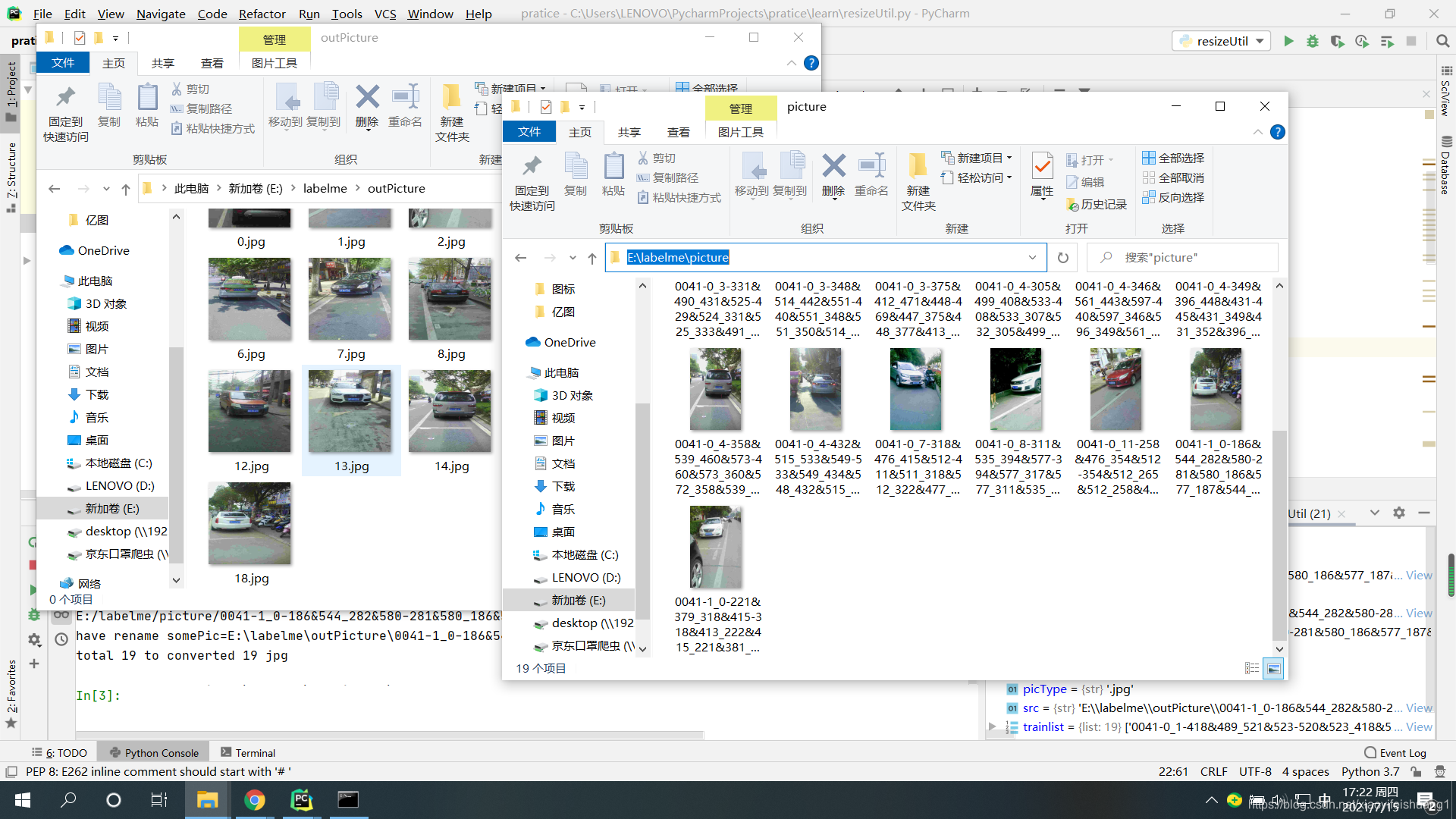Expand the address bar history dropdown
Image resolution: width=1456 pixels, height=819 pixels.
point(1032,258)
